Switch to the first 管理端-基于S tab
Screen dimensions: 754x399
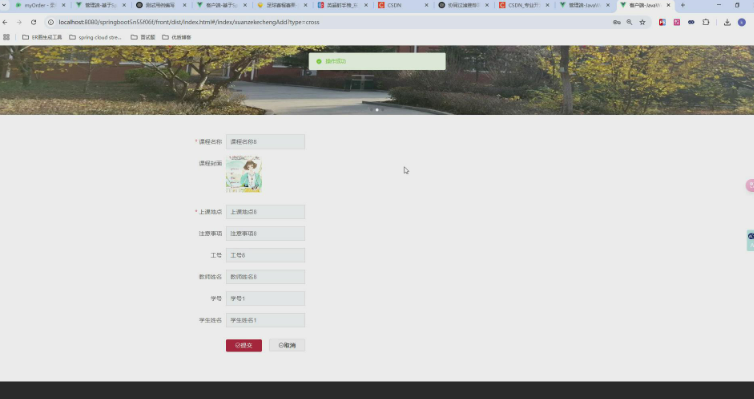[x=101, y=5]
